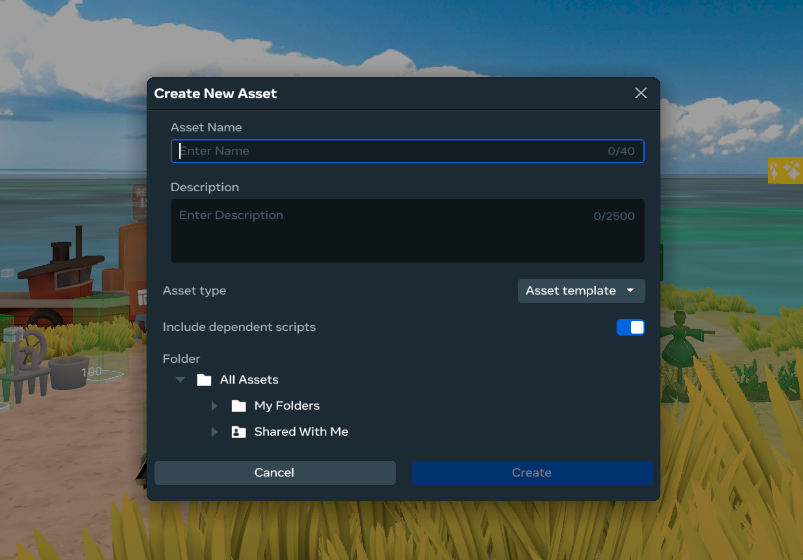Screen dimensions: 803x560
Task: Click the yellow sparkle badge in the scene
Action: tap(785, 170)
